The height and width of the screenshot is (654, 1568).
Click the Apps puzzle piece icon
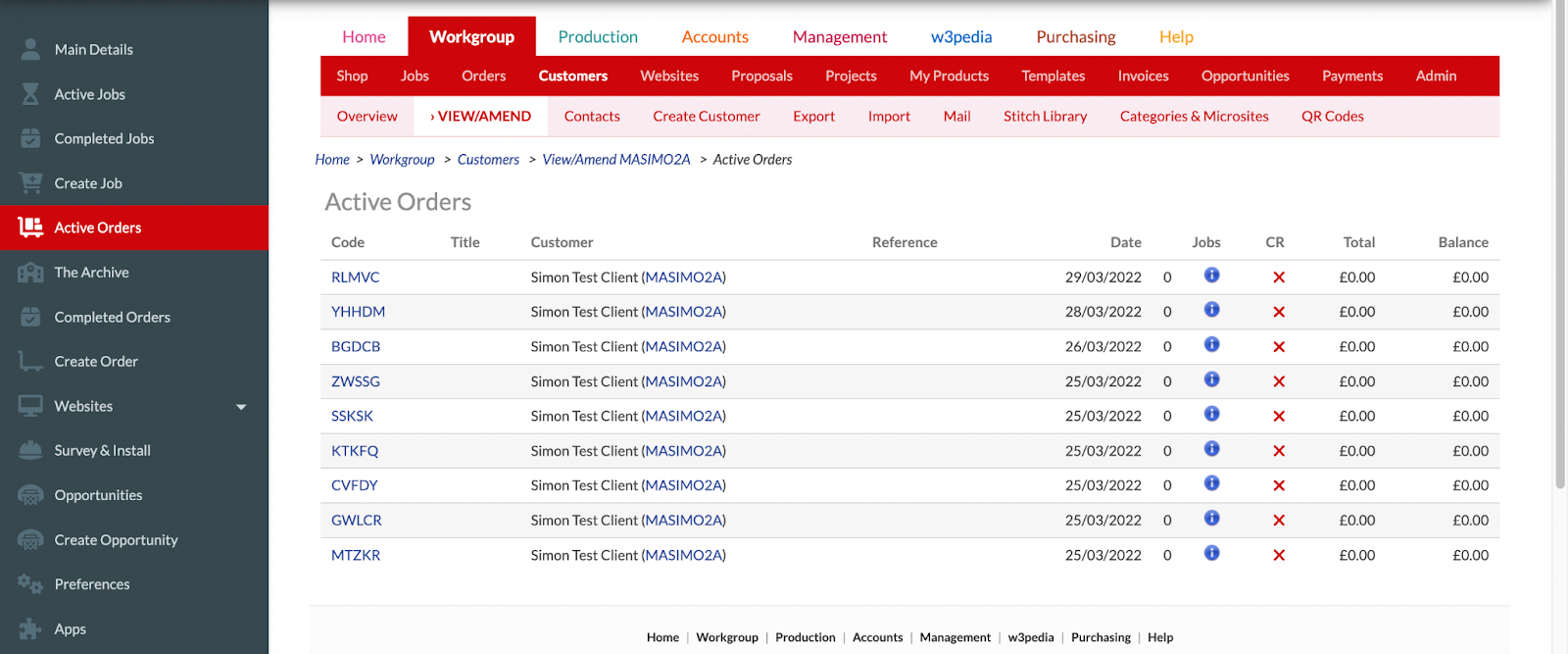tap(30, 629)
